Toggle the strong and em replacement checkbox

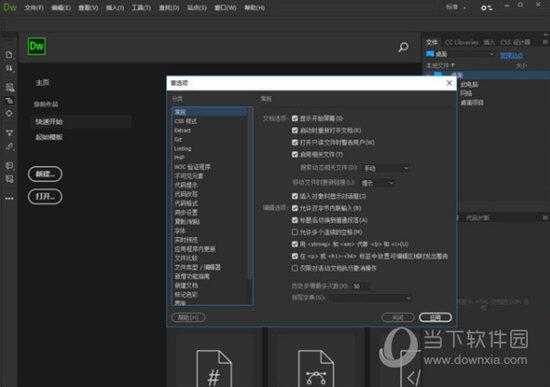tap(295, 244)
